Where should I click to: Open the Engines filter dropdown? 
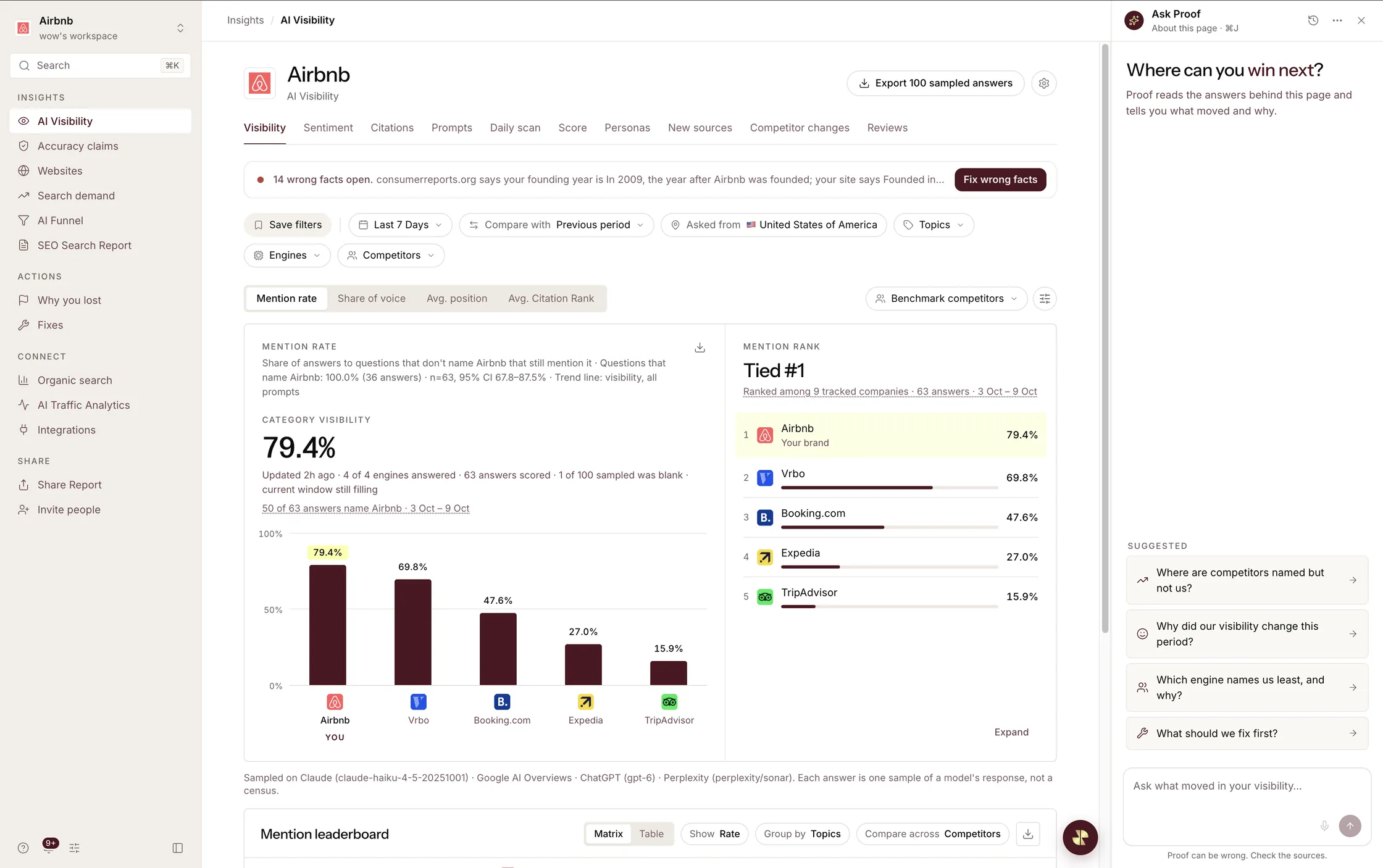click(x=287, y=256)
